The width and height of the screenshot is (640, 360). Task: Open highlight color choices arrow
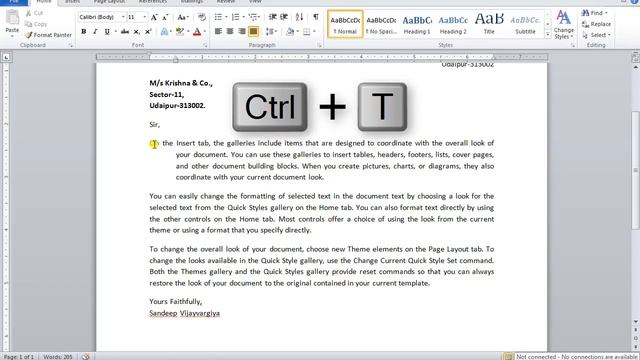[188, 31]
